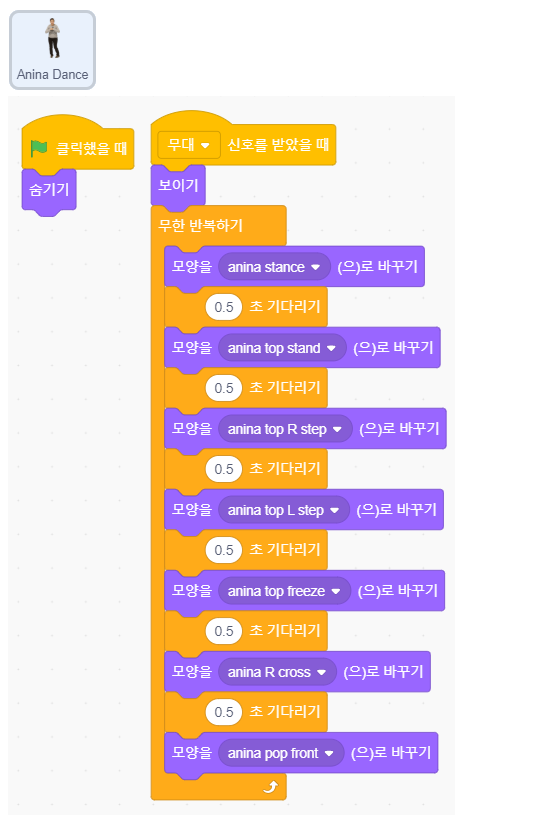Edit the 0.5 wait value after anina top R step
Screen dimensions: 556x825
[x=224, y=469]
